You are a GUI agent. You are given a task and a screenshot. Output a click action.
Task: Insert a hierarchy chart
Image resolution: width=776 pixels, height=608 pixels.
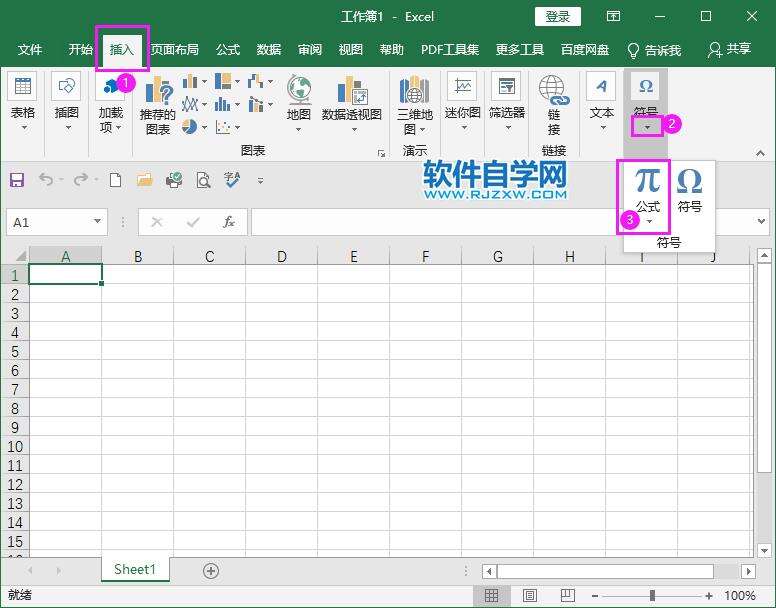(227, 81)
